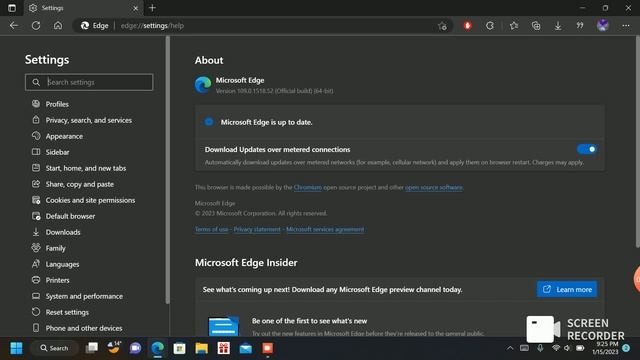Open Microsoft services agreement link
Image resolution: width=640 pixels, height=360 pixels.
(325, 229)
